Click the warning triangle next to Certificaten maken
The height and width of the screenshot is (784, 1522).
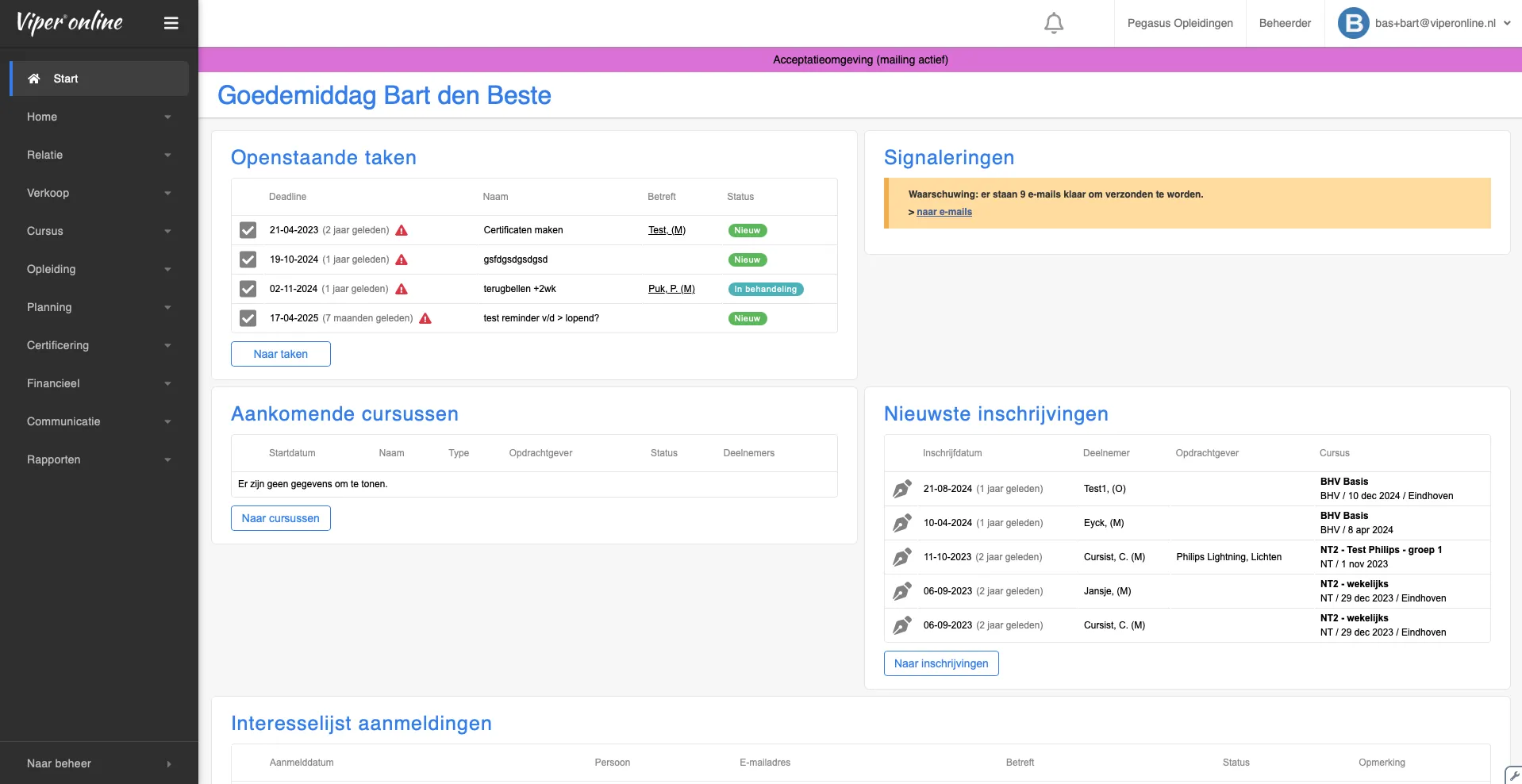401,231
